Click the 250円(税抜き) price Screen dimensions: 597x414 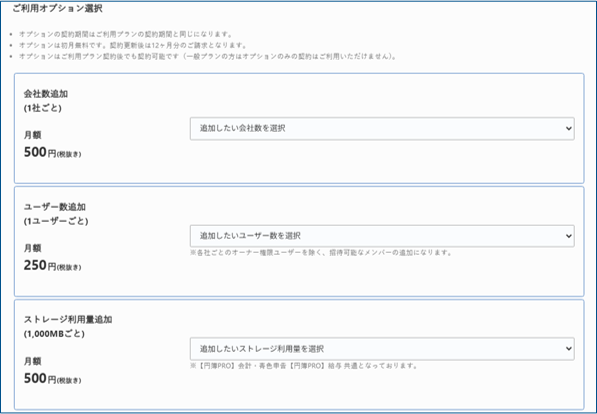(53, 265)
